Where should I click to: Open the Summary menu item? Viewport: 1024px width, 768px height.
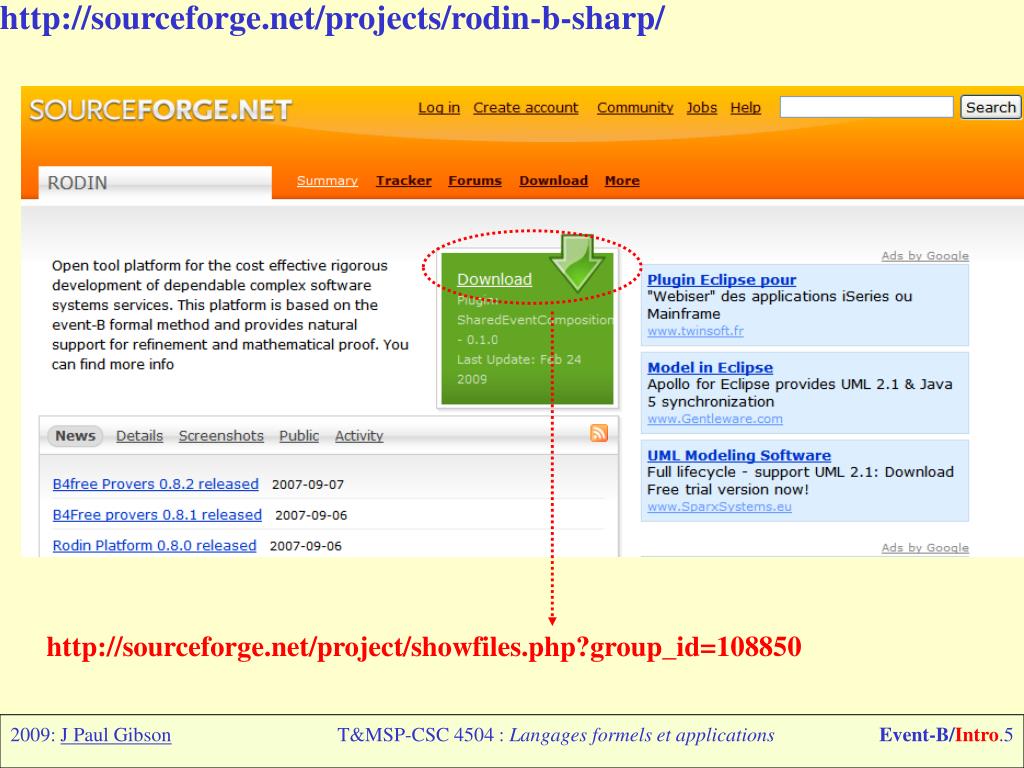tap(327, 181)
